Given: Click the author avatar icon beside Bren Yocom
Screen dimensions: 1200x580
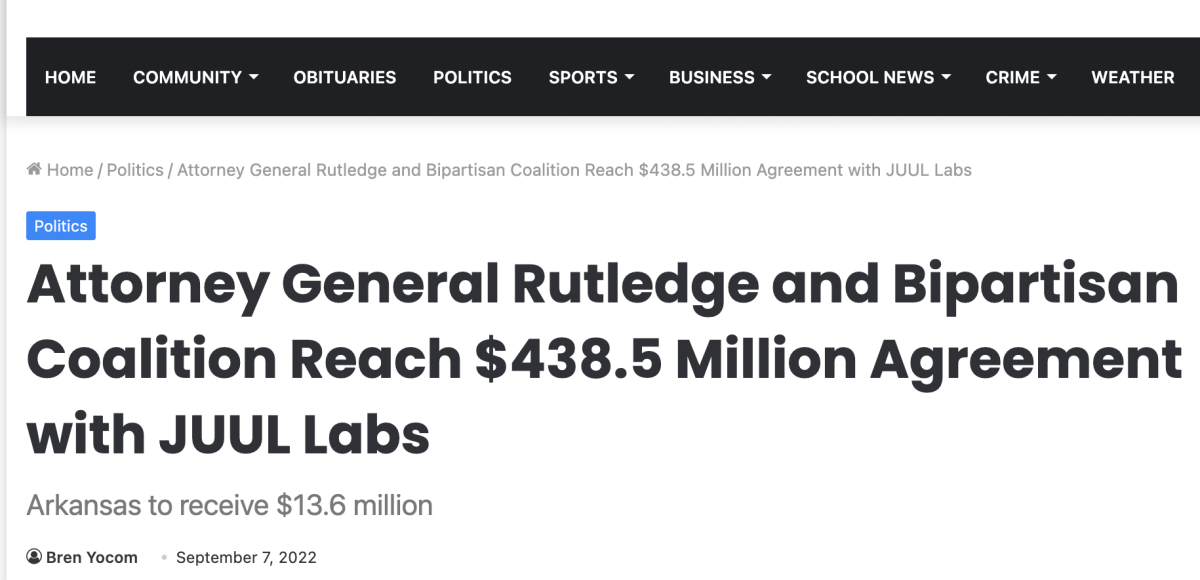Looking at the screenshot, I should coord(34,557).
